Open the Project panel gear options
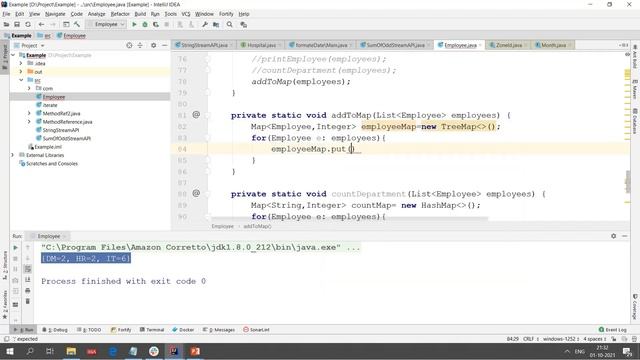640x360 pixels. pos(153,45)
